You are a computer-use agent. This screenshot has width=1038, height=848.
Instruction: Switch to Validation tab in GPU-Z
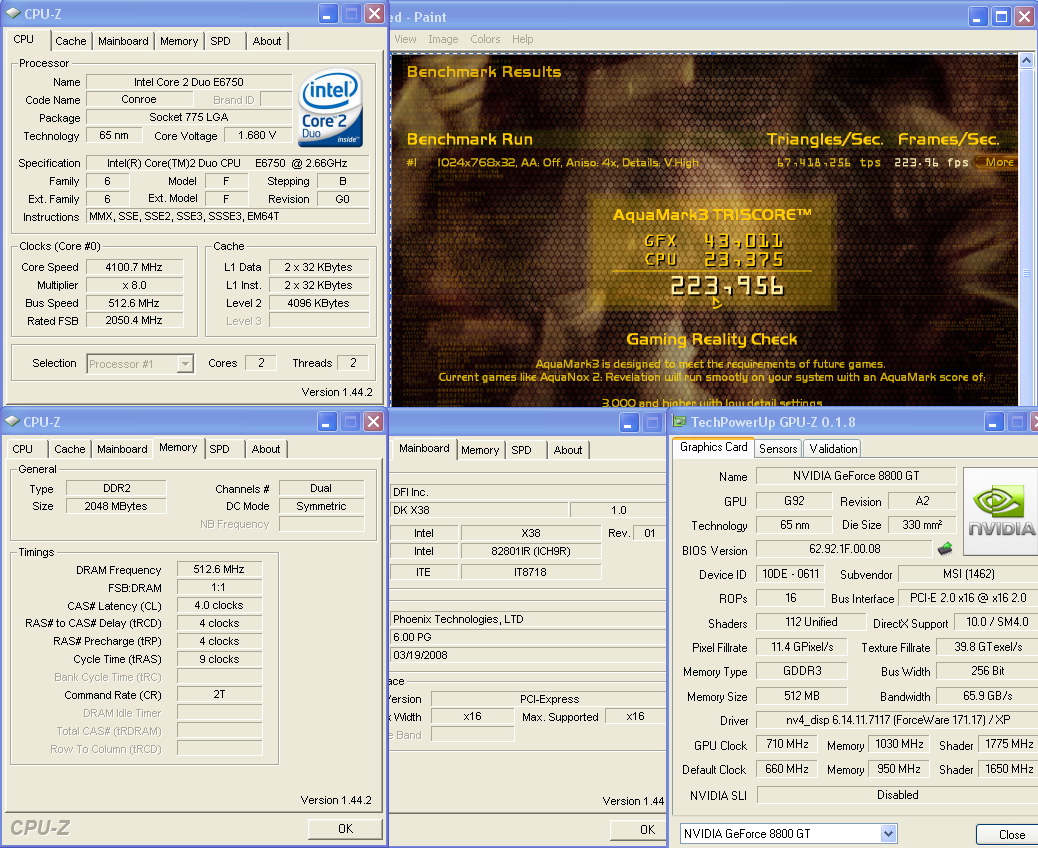point(833,449)
